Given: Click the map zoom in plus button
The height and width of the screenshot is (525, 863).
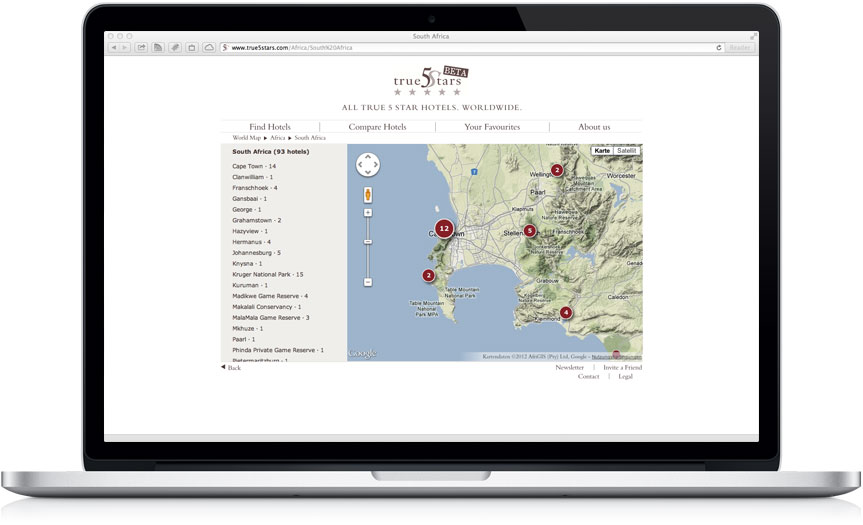Looking at the screenshot, I should [x=368, y=212].
